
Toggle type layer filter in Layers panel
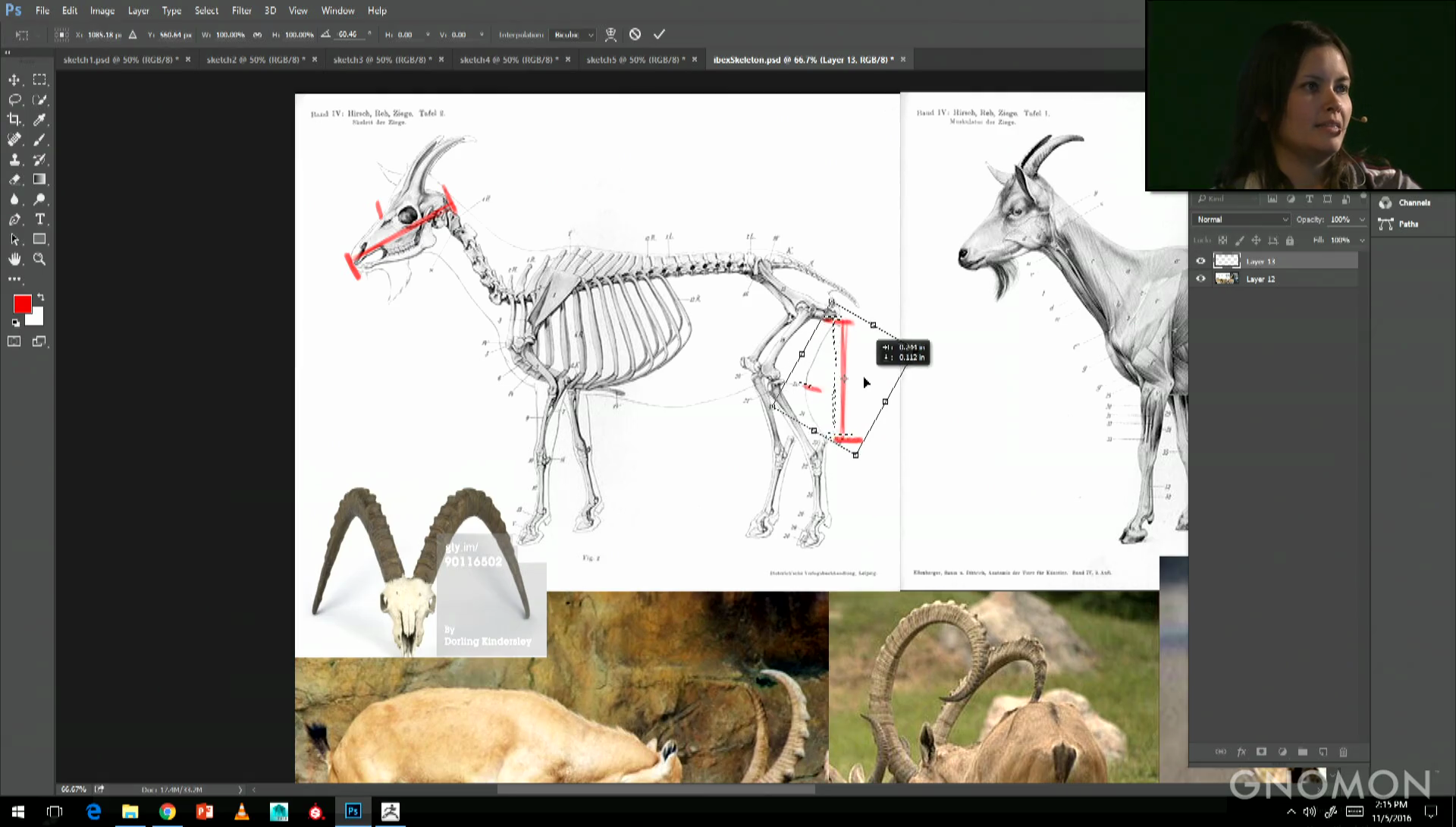[x=1309, y=199]
